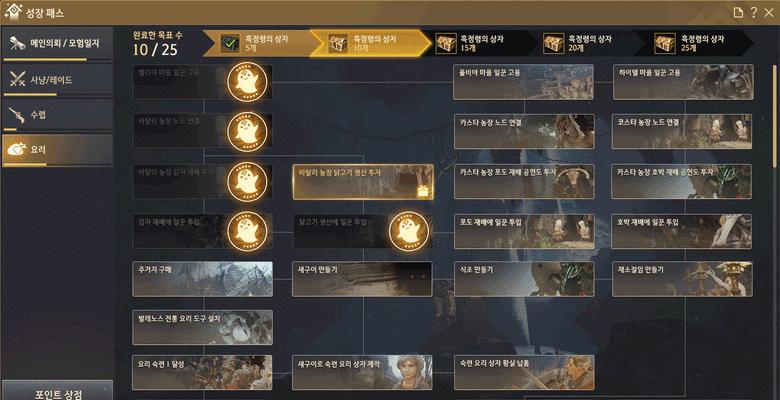This screenshot has height=400, width=780.
Task: Claim the ghost reward on 벨리아 마을 일꾼 고용
Action: [x=247, y=82]
